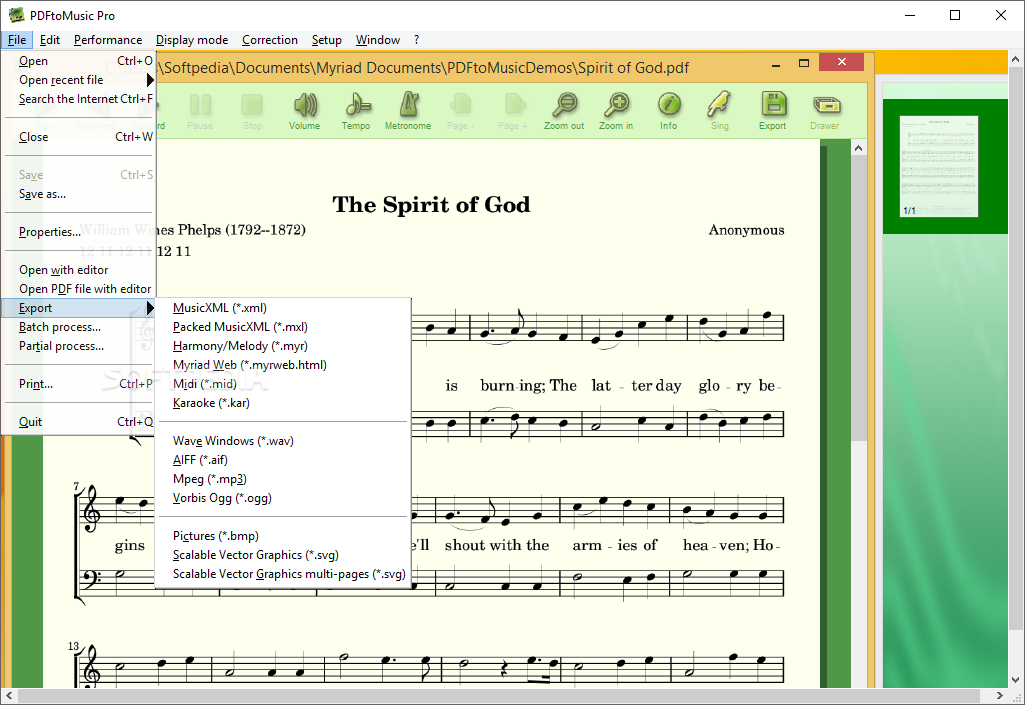Export as MusicXML (*.xml)

(x=283, y=307)
